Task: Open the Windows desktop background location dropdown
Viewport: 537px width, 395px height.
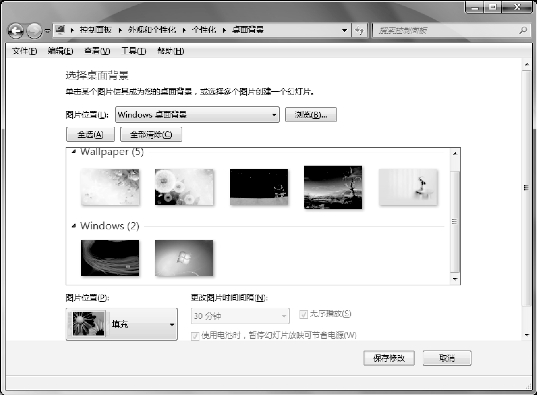Action: pos(197,114)
